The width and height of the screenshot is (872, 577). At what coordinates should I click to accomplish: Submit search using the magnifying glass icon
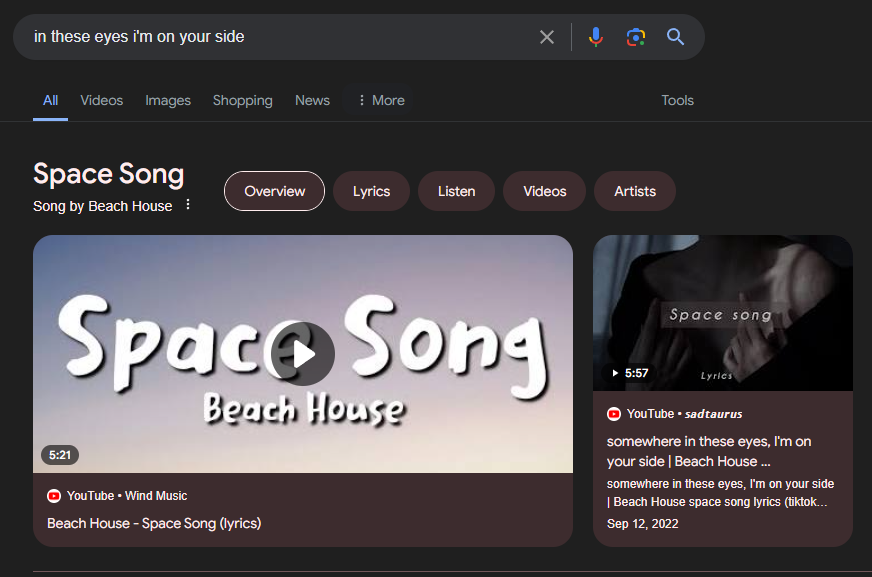click(675, 37)
